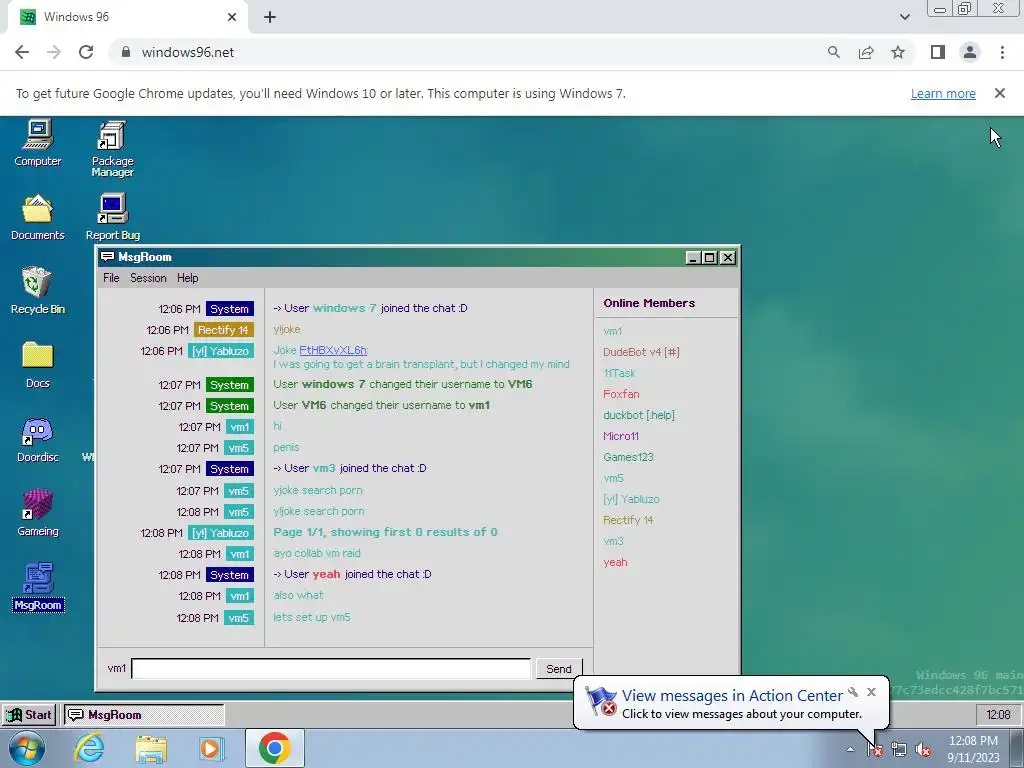Open the Session menu in MsgRoom
Viewport: 1024px width, 768px height.
[x=148, y=278]
